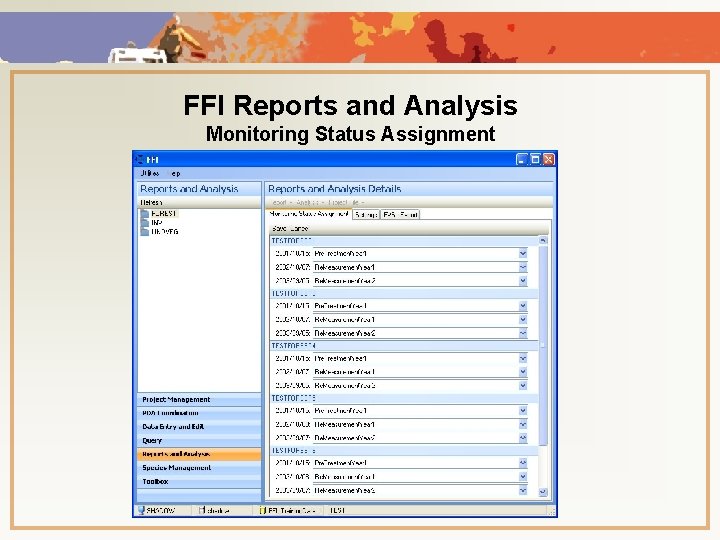Open the Species Management navigation panel
The image size is (720, 540).
click(x=199, y=467)
